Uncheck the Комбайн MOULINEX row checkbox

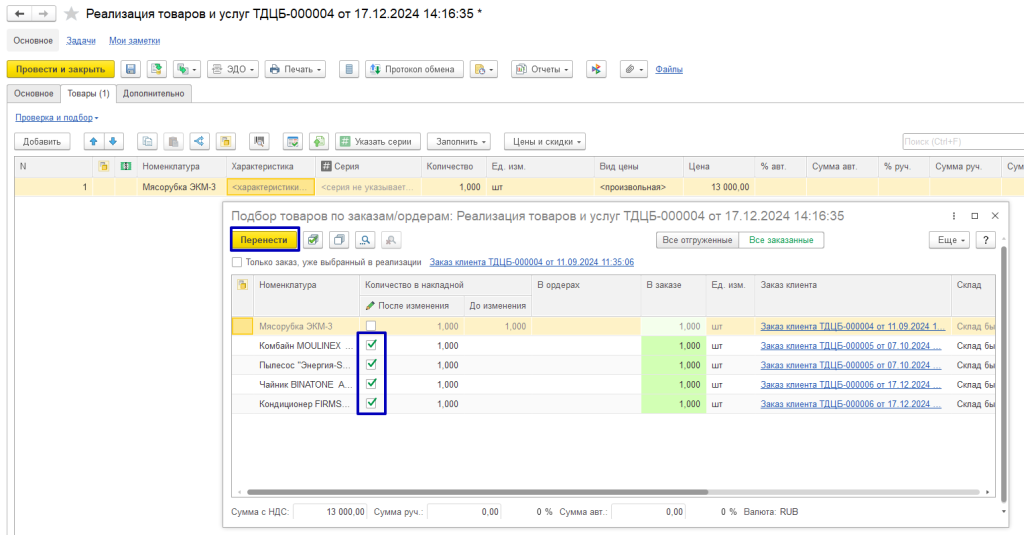[371, 345]
